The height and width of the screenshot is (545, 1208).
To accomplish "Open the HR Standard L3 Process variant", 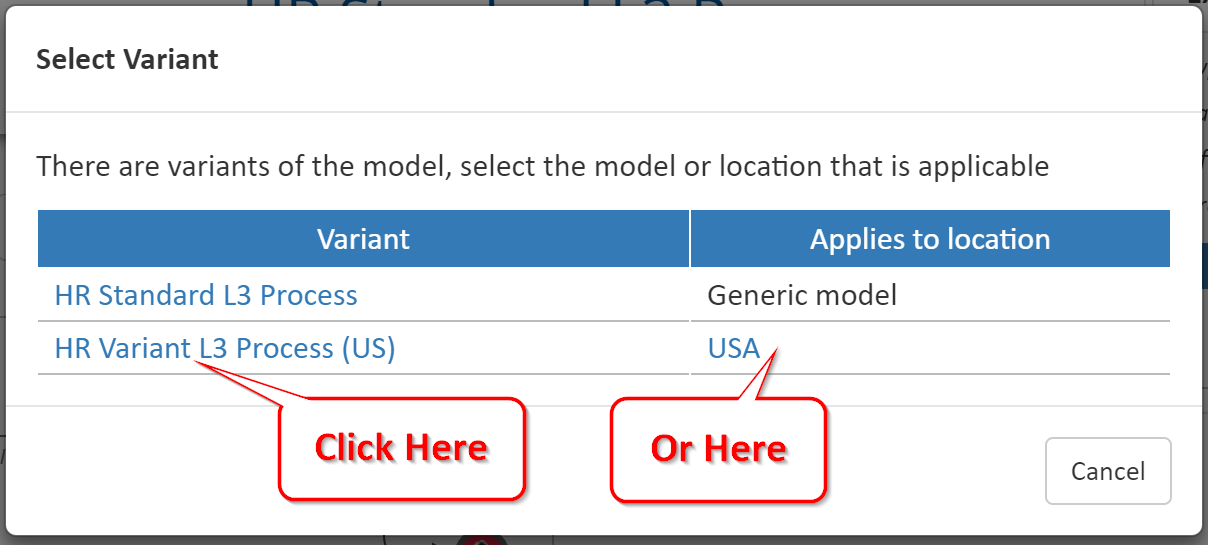I will (206, 296).
